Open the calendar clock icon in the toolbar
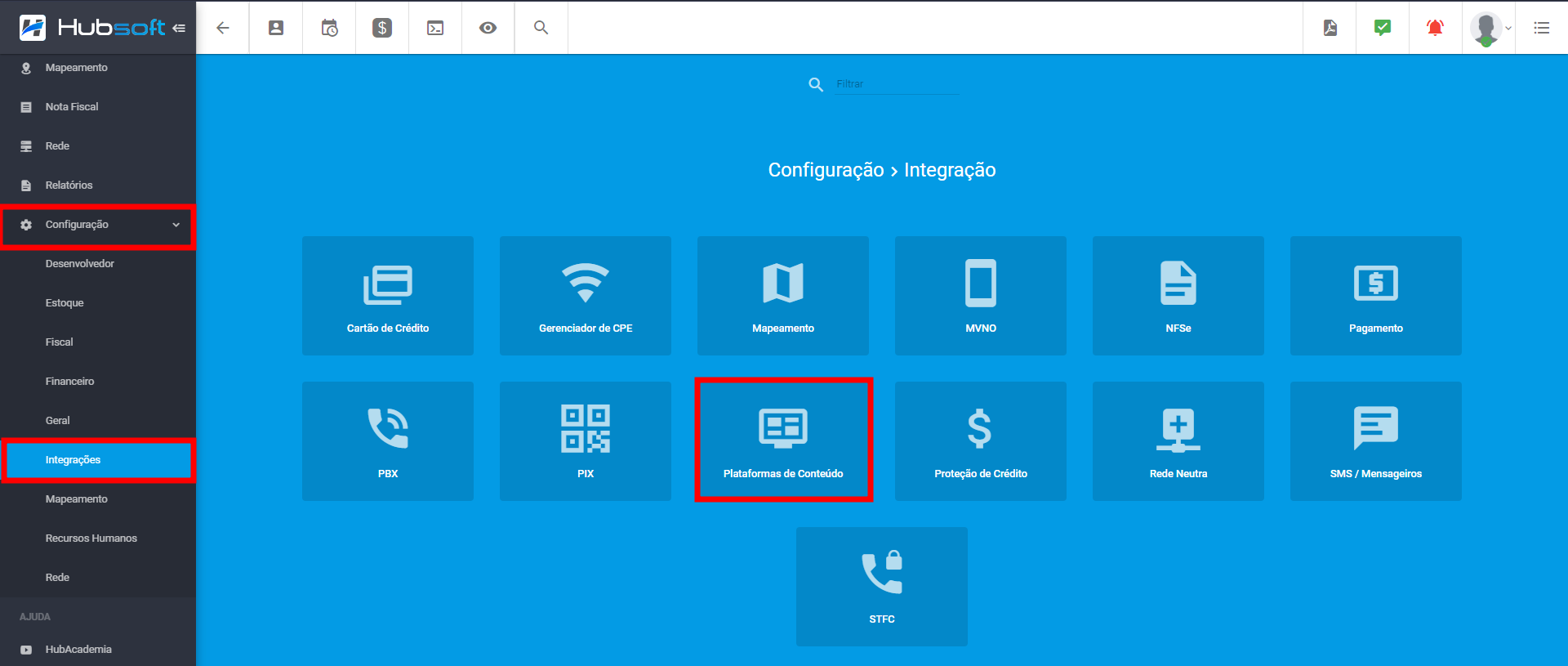 click(x=329, y=28)
